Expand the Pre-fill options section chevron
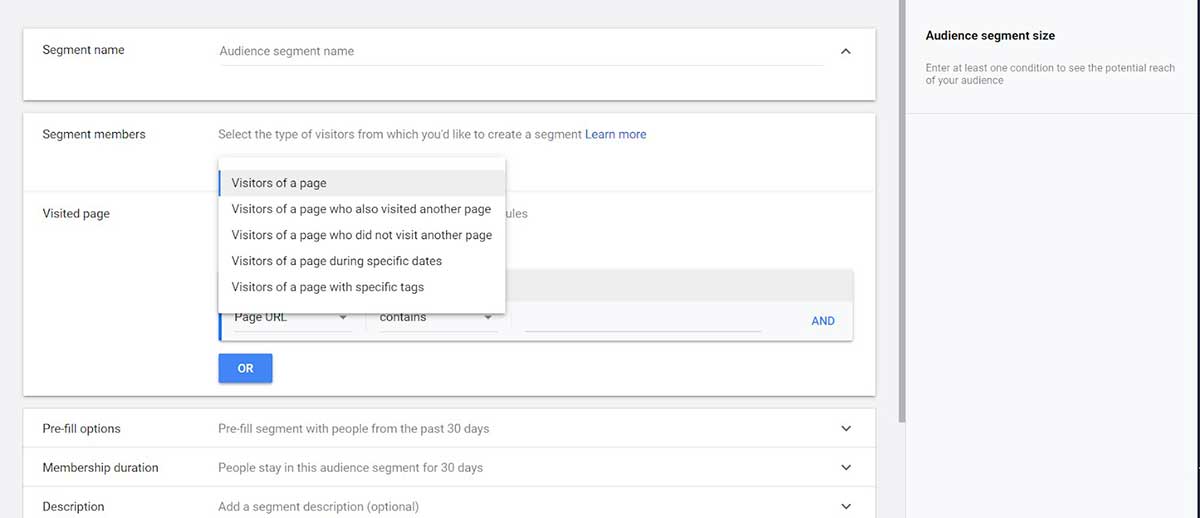1200x518 pixels. point(846,428)
